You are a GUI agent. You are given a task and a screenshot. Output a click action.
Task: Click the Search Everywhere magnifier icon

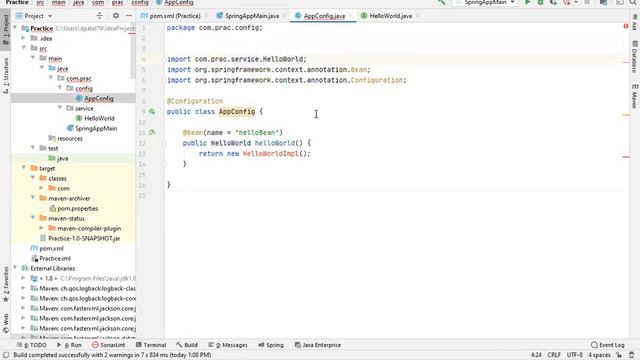pos(633,2)
